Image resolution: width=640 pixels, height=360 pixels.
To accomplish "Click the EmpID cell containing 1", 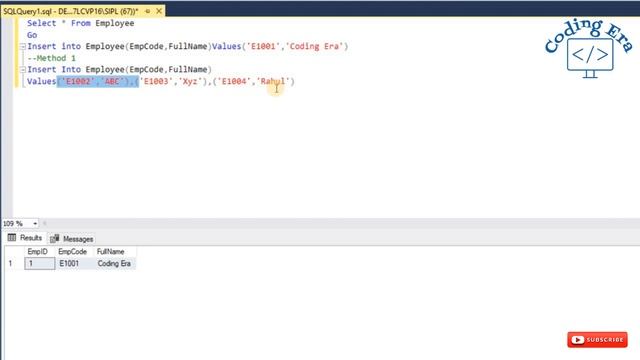I will point(40,264).
